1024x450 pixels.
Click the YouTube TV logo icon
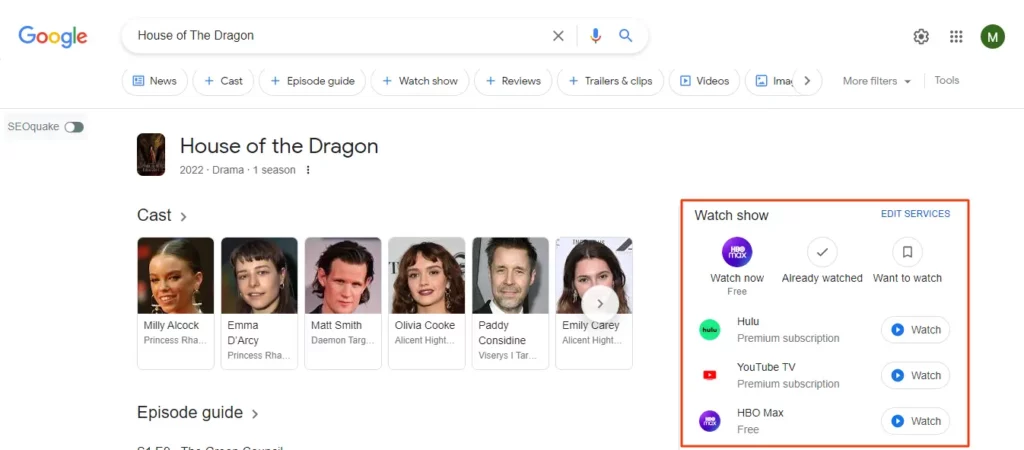709,375
